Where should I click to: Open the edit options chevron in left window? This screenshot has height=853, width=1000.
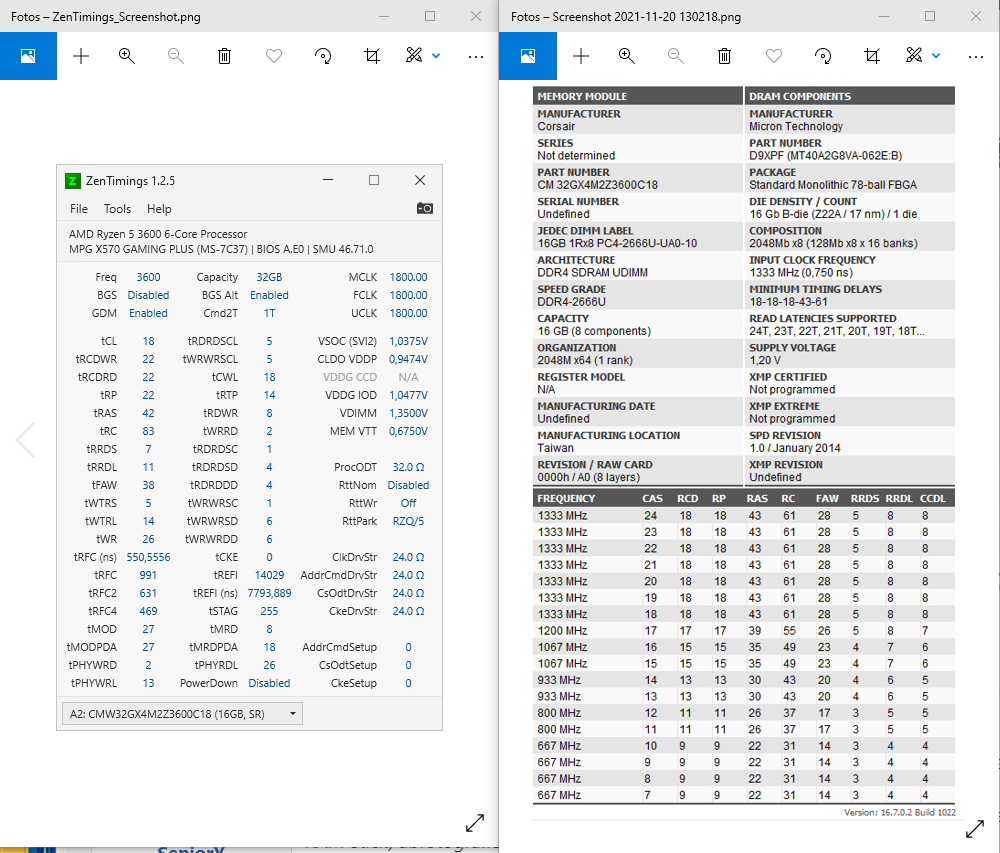[438, 57]
